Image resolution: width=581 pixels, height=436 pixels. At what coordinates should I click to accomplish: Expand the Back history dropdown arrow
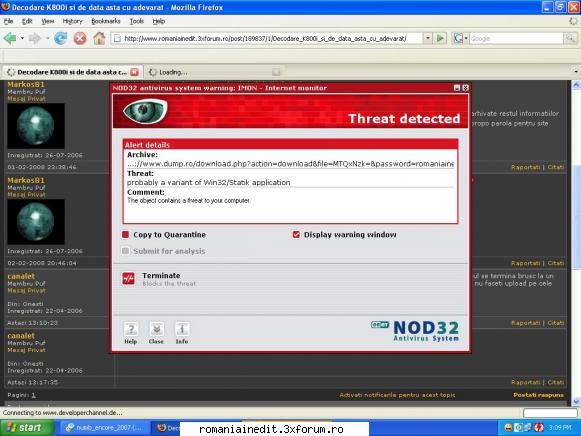click(22, 38)
